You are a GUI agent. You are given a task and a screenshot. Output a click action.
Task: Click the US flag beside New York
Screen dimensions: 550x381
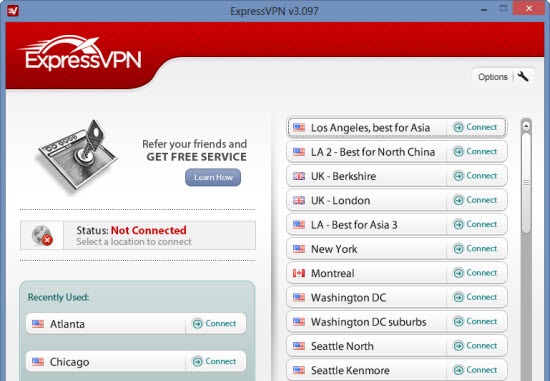299,249
